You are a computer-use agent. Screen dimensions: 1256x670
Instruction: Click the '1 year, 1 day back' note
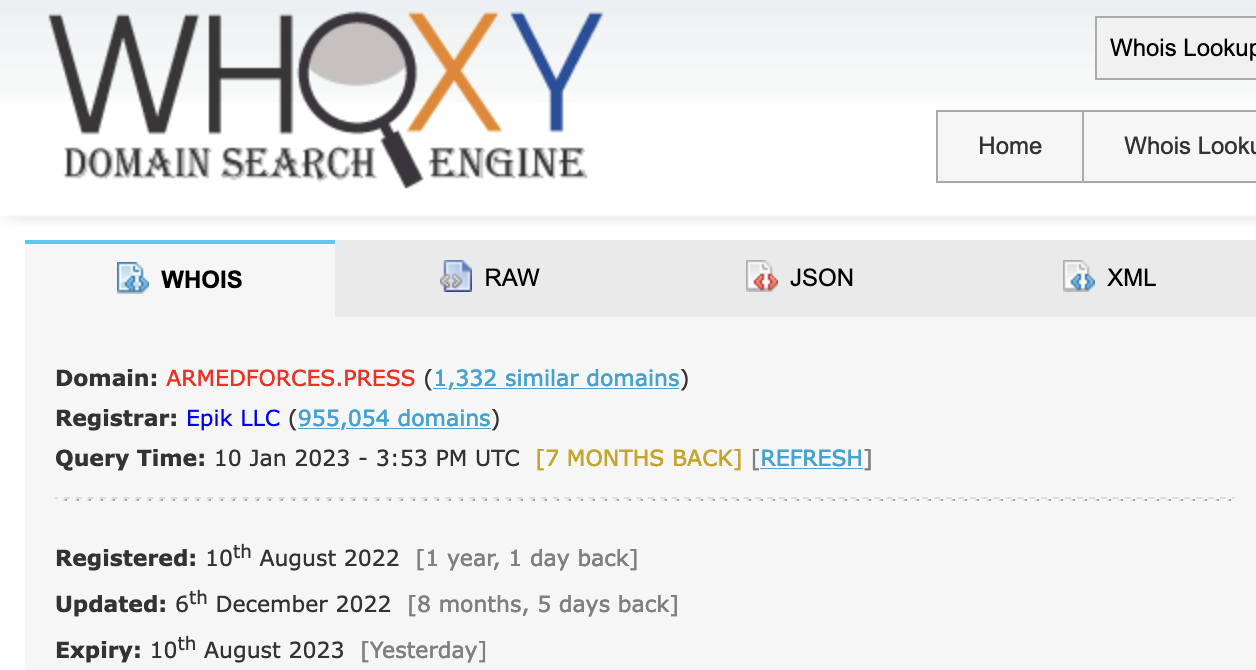click(527, 558)
